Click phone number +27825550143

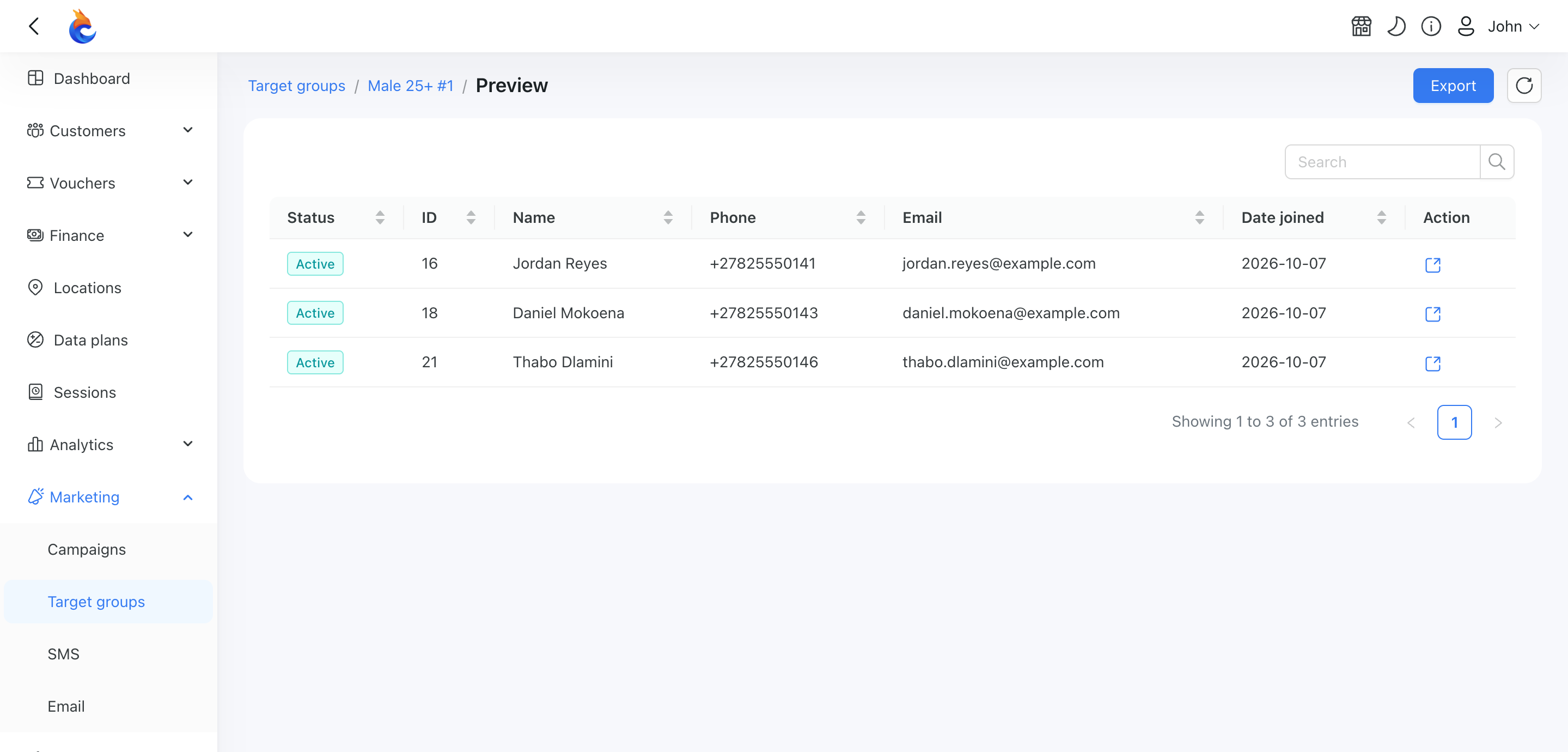coord(764,313)
